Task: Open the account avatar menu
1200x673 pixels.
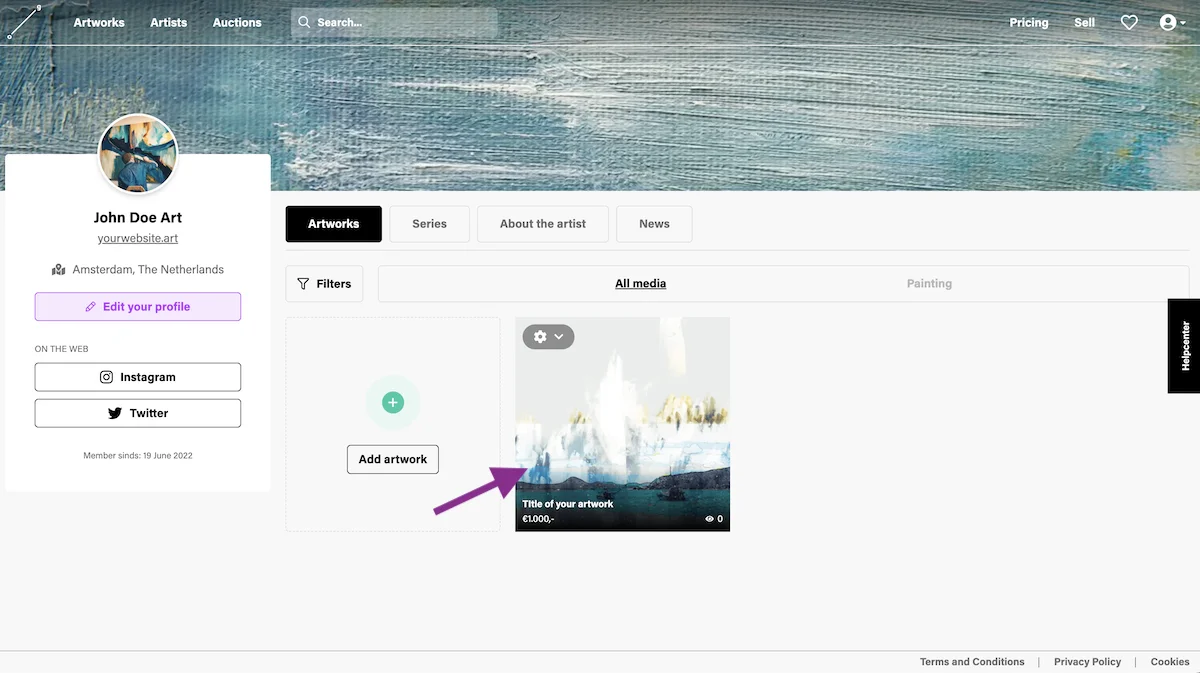Action: [1172, 22]
